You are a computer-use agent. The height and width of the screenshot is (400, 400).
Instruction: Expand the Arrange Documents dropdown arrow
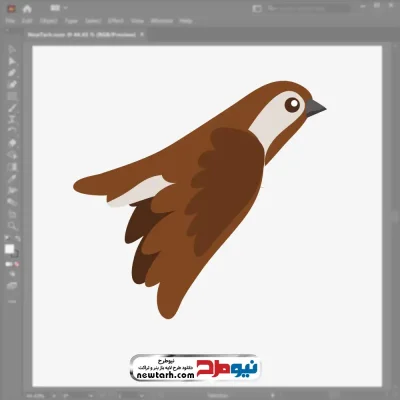[66, 8]
